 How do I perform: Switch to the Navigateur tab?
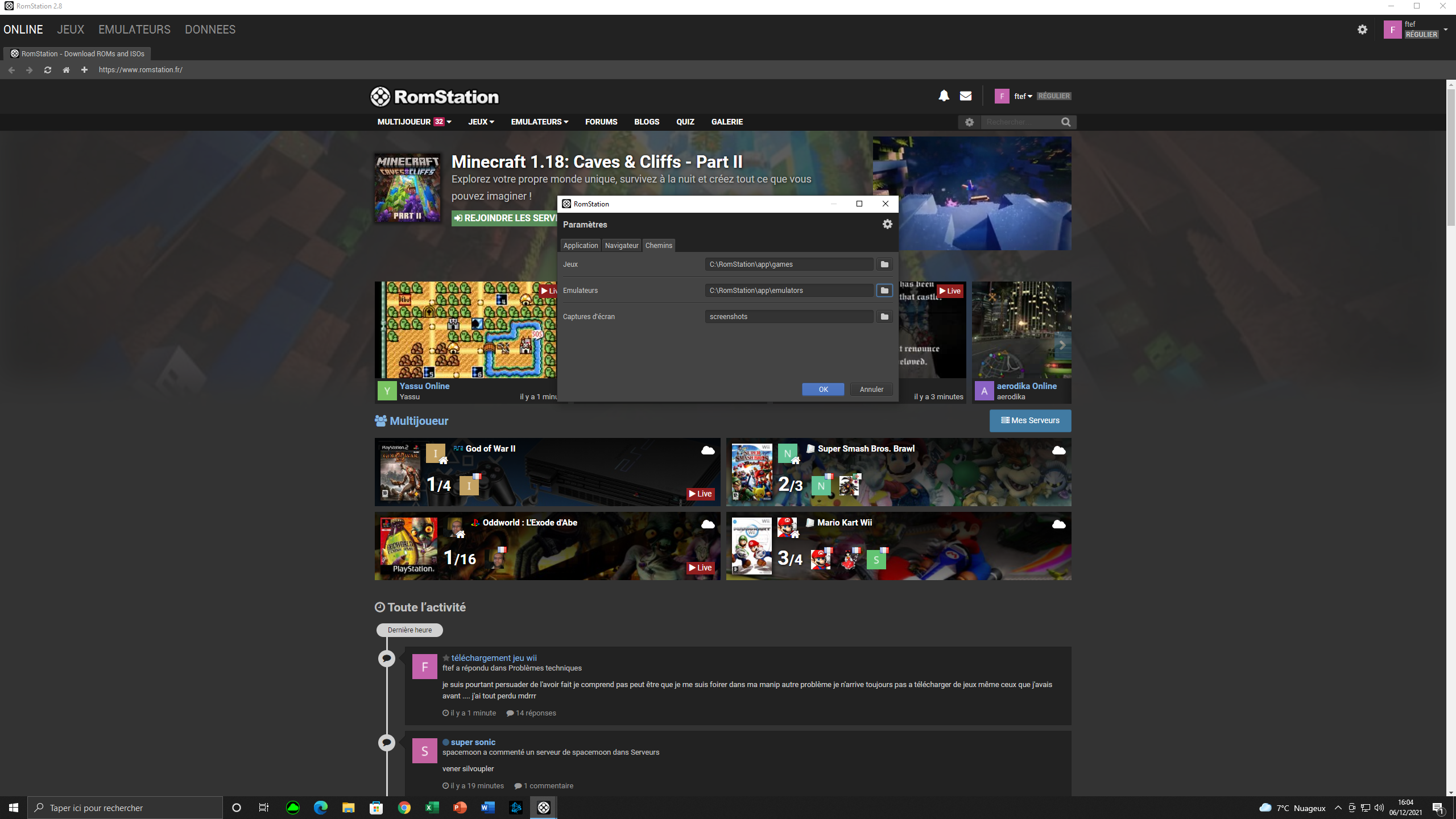622,245
